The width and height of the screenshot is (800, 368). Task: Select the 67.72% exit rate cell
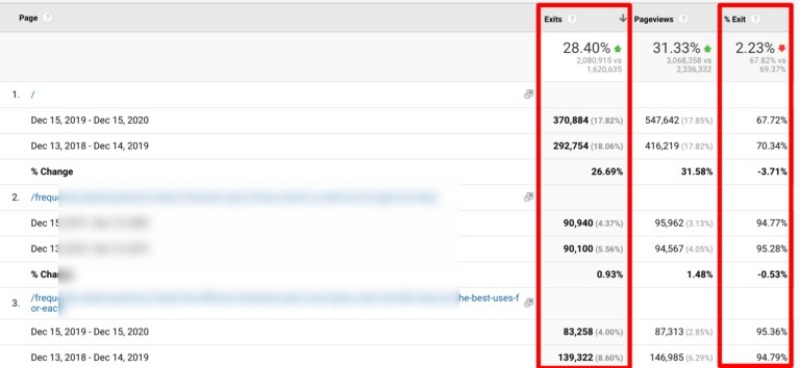click(x=771, y=120)
